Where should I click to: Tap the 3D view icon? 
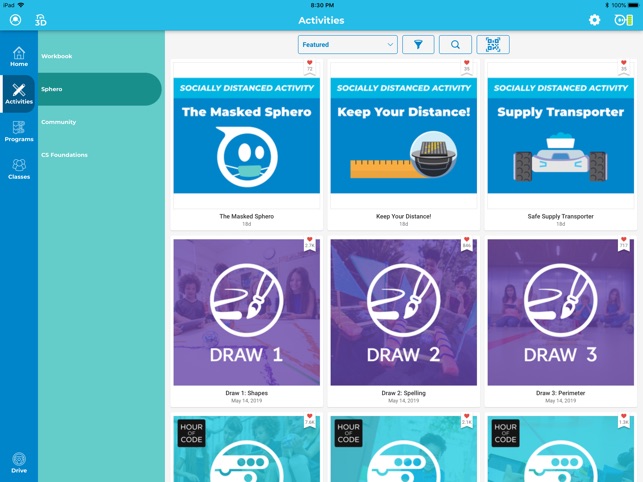(41, 20)
